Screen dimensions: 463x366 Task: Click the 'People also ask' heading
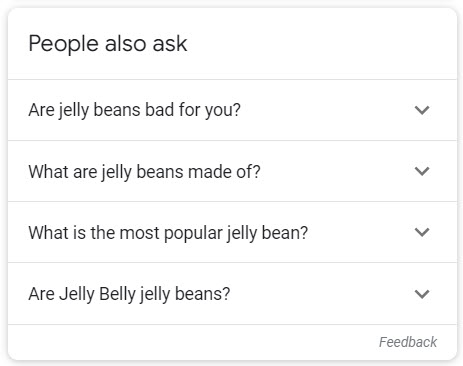pos(108,44)
